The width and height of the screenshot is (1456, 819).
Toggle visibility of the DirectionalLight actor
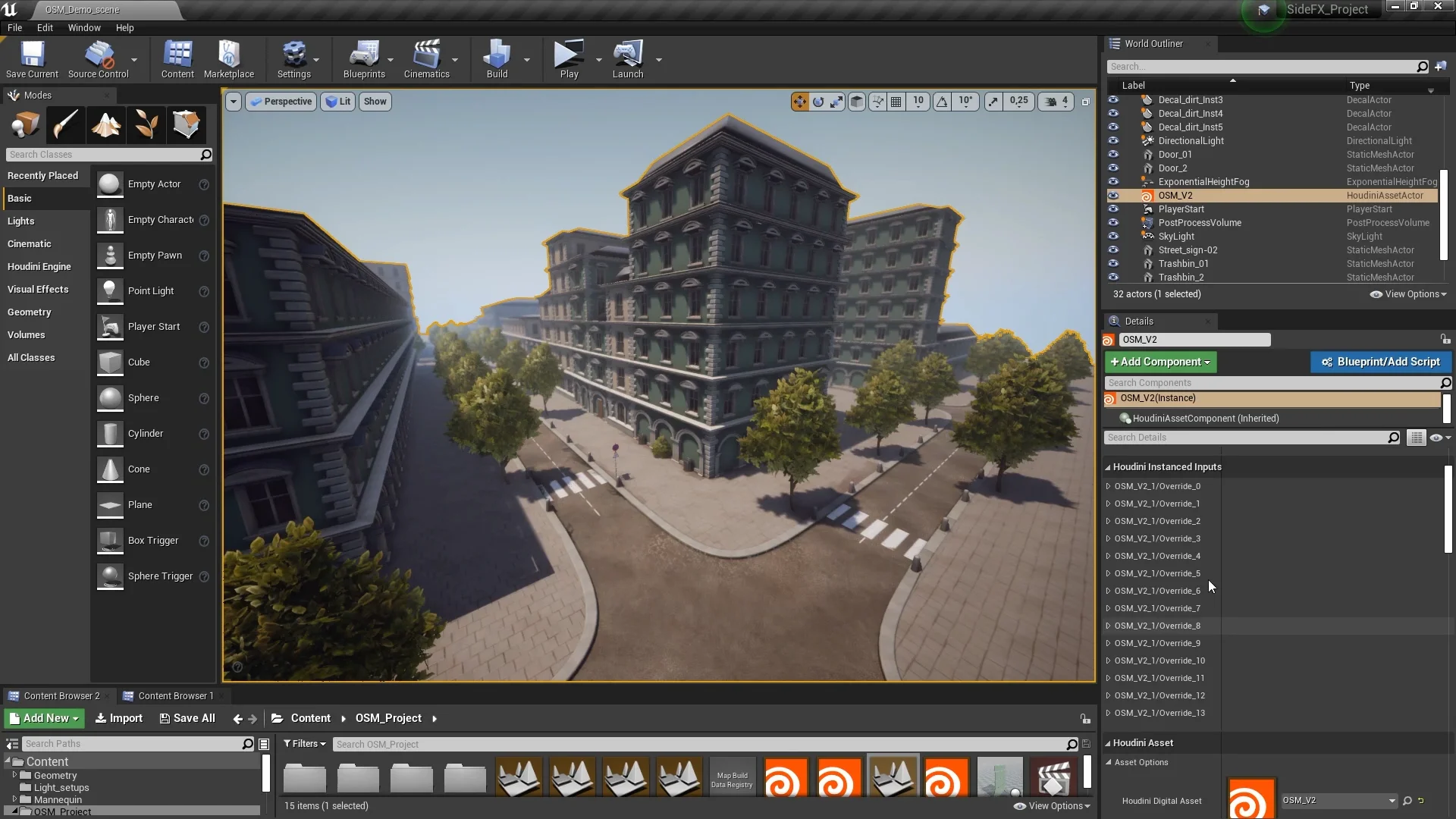(1113, 141)
